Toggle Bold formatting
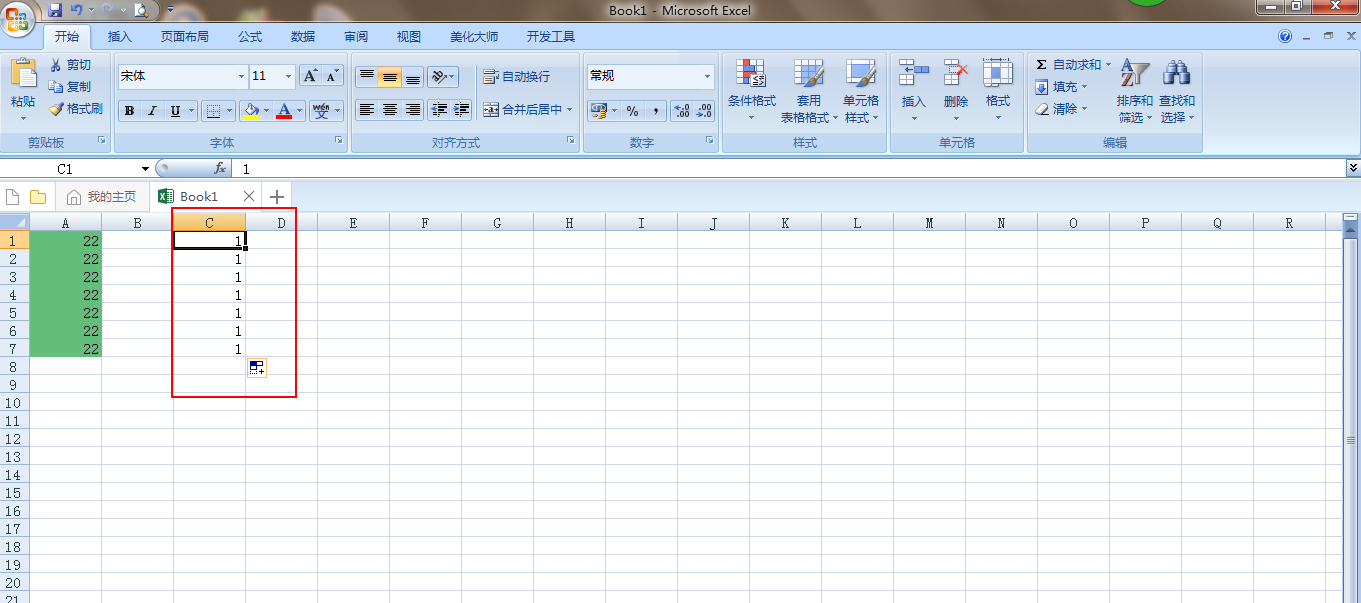 pyautogui.click(x=129, y=111)
